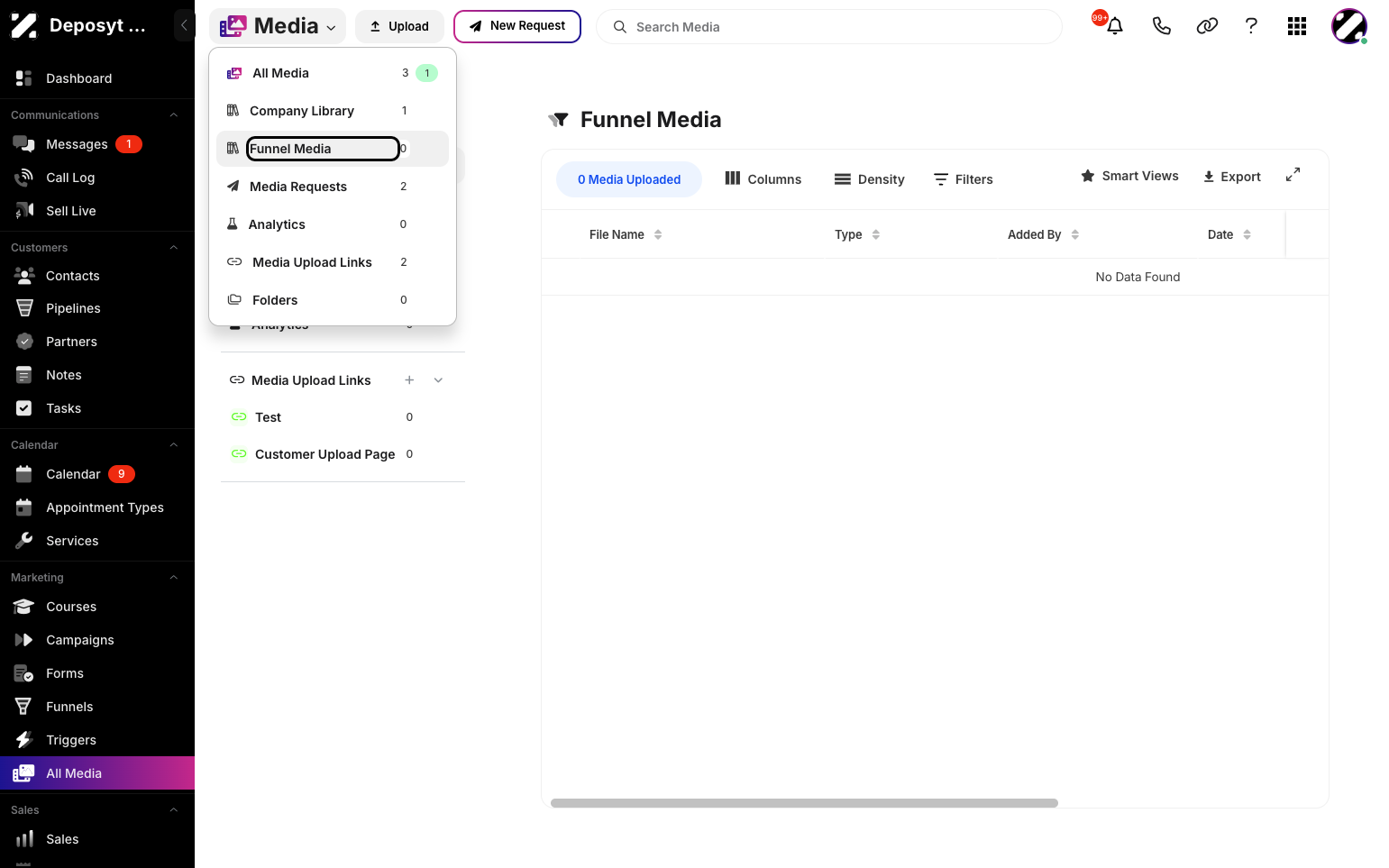Select All Media in dropdown menu

click(x=333, y=73)
